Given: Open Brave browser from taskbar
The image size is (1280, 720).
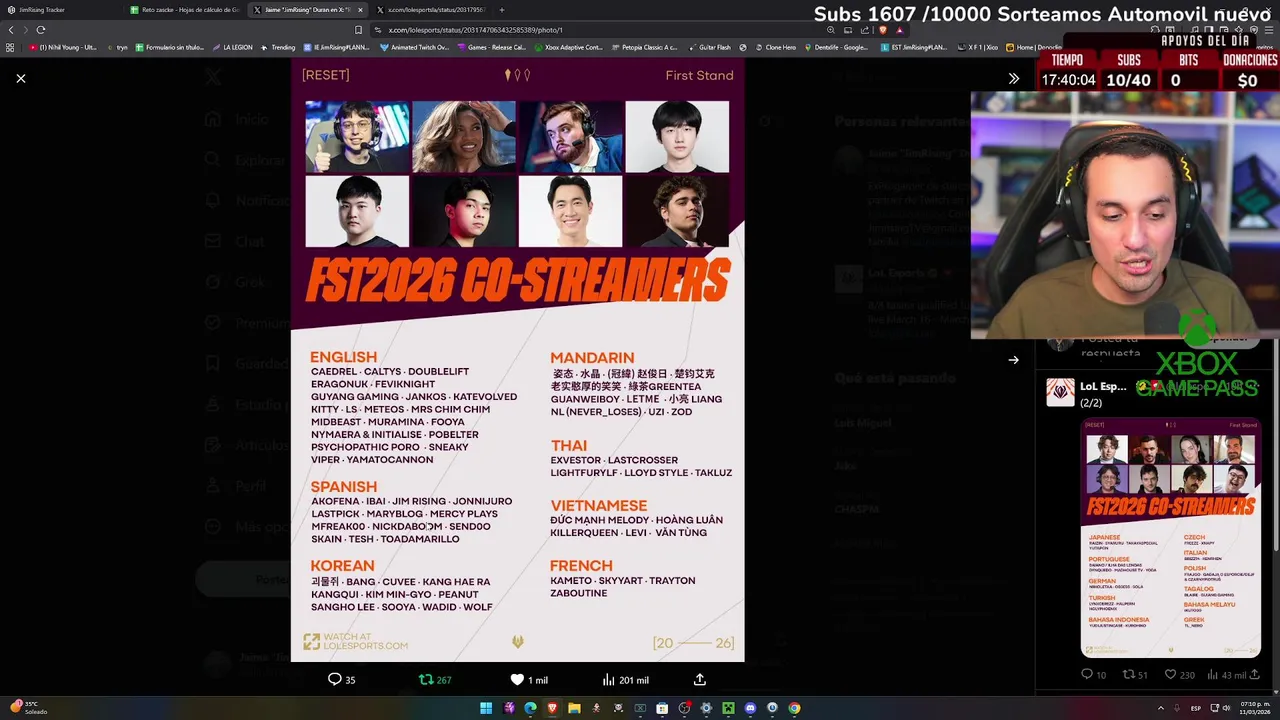Looking at the screenshot, I should coord(552,708).
